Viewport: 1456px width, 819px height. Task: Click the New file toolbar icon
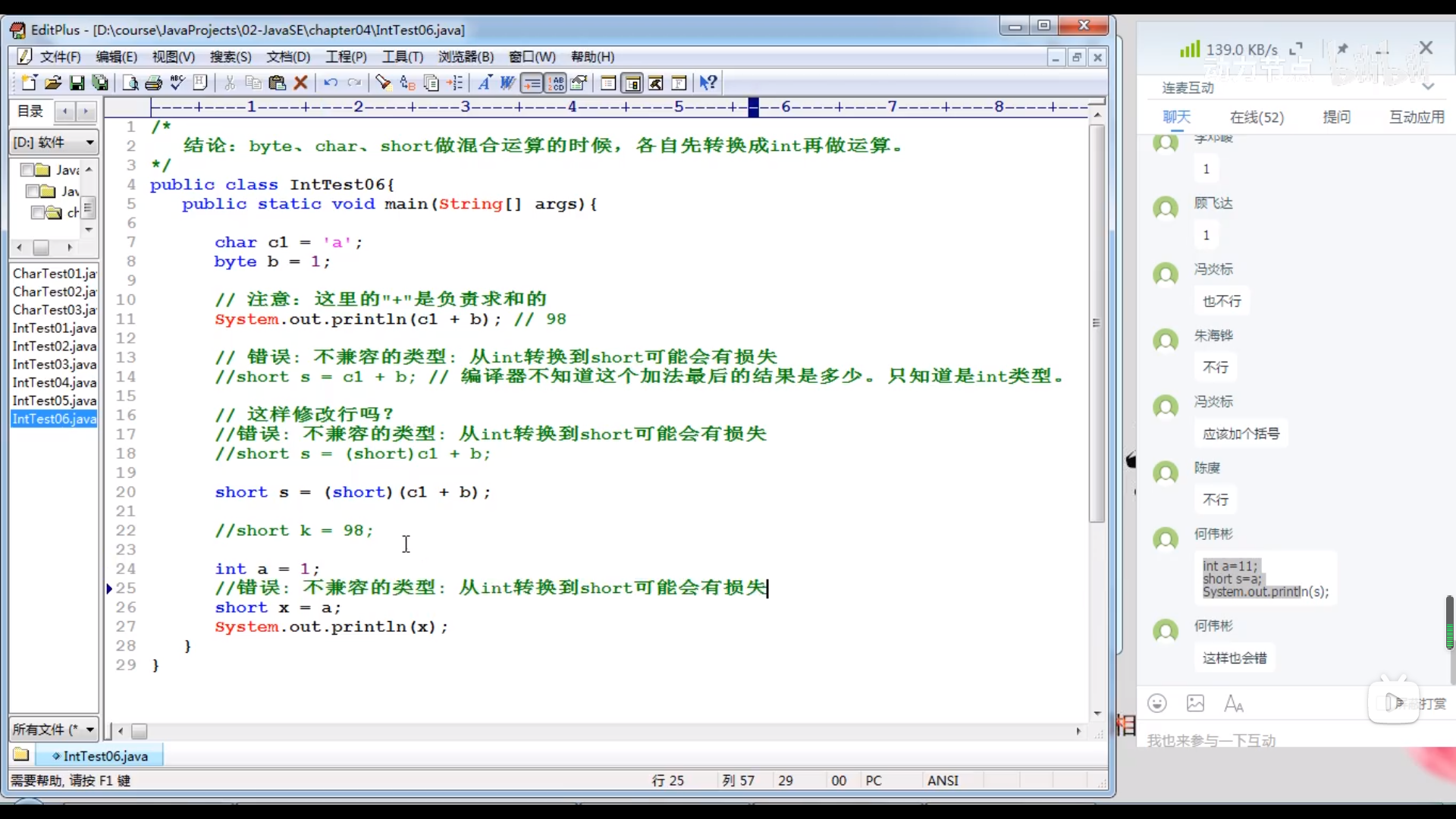[29, 83]
